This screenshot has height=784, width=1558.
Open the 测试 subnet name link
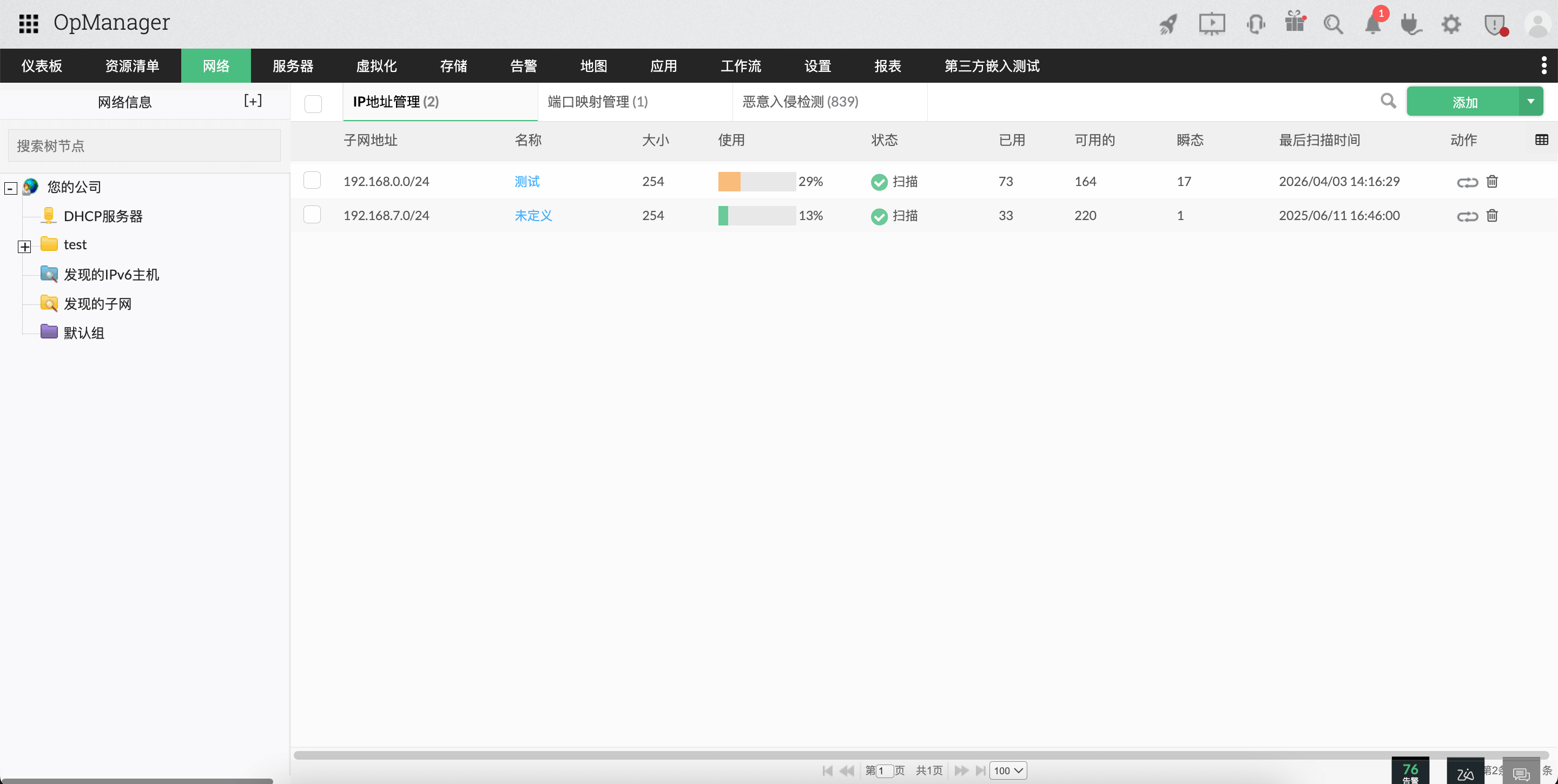coord(527,181)
